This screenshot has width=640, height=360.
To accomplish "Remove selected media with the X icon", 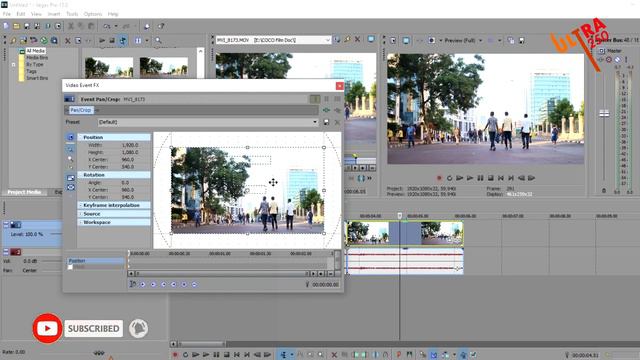I will click(67, 40).
